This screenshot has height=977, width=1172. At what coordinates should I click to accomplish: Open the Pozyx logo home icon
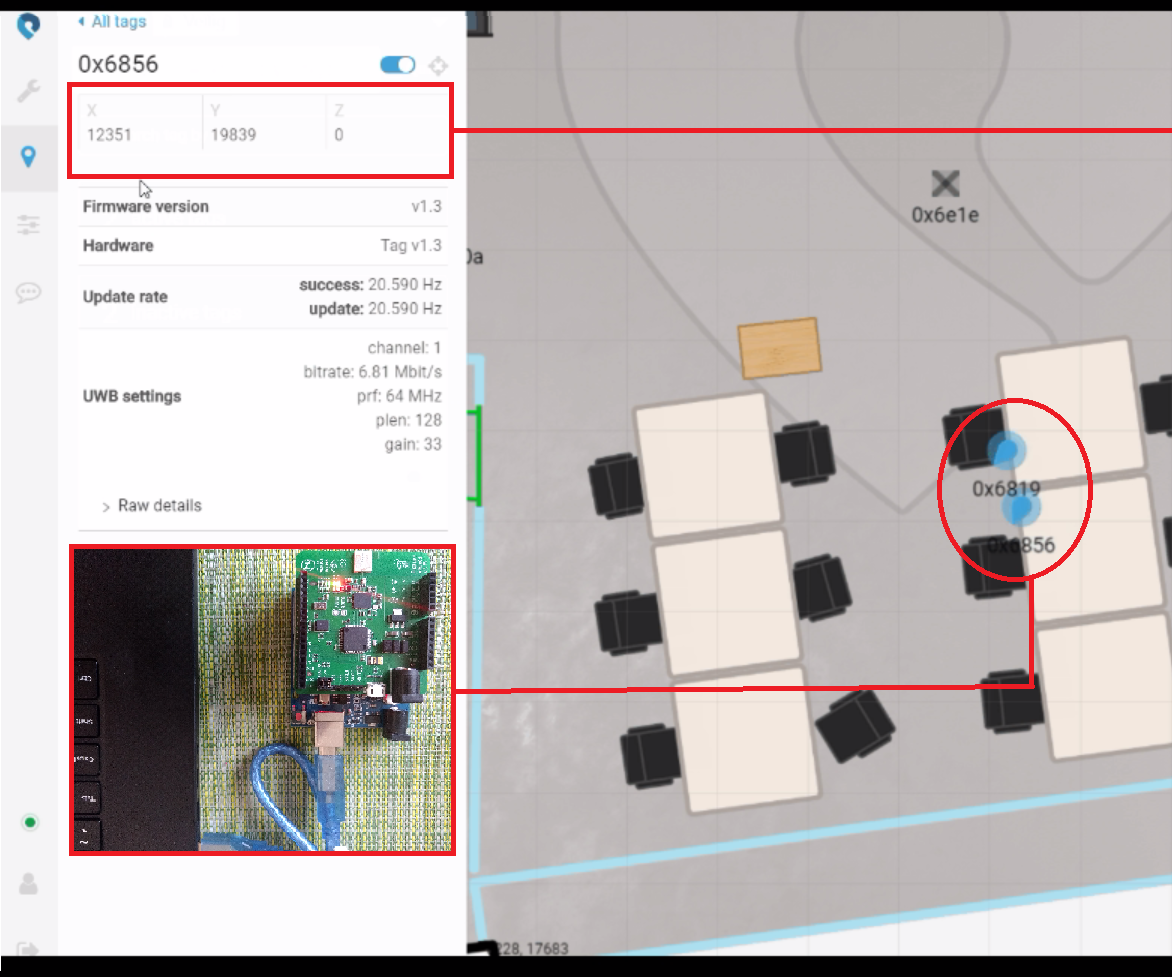[x=28, y=27]
